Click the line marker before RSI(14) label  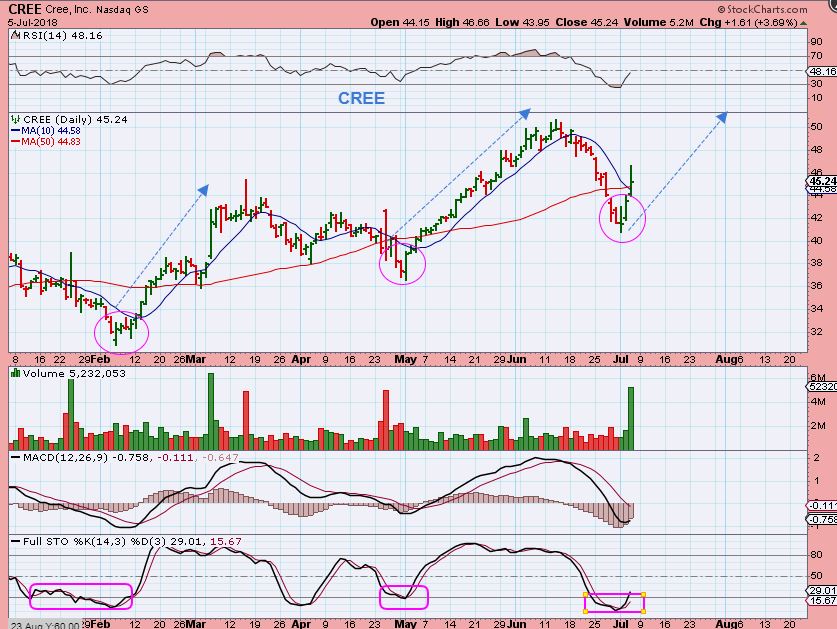coord(13,36)
